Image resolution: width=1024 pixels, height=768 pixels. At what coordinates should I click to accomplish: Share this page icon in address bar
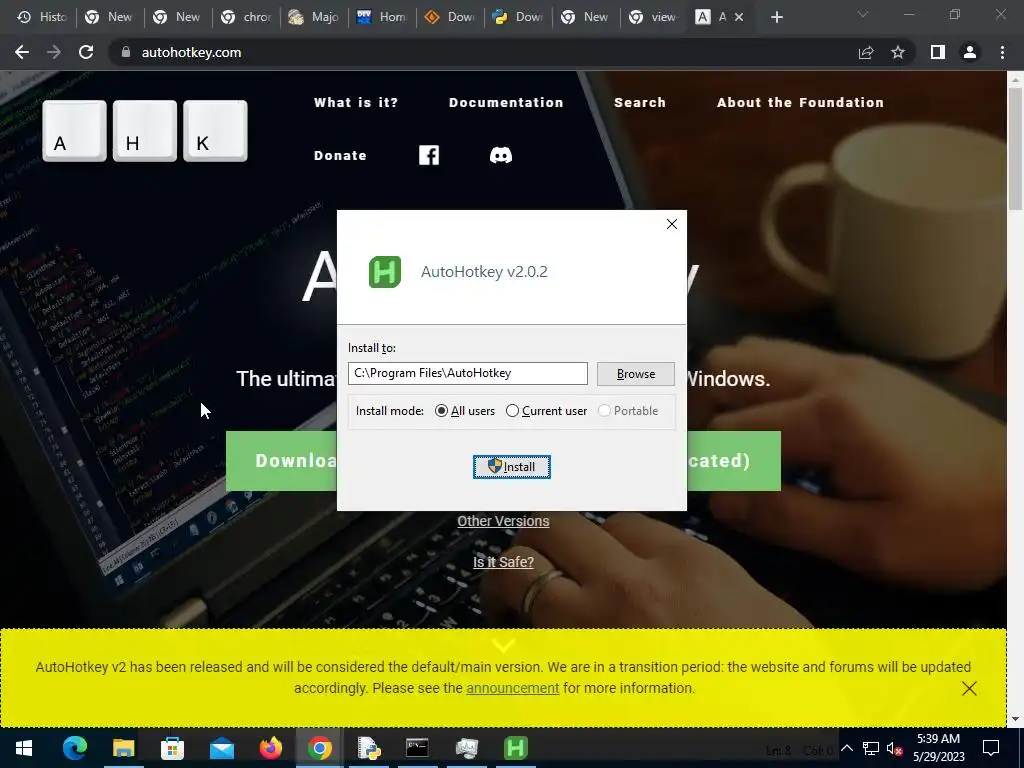pos(866,52)
